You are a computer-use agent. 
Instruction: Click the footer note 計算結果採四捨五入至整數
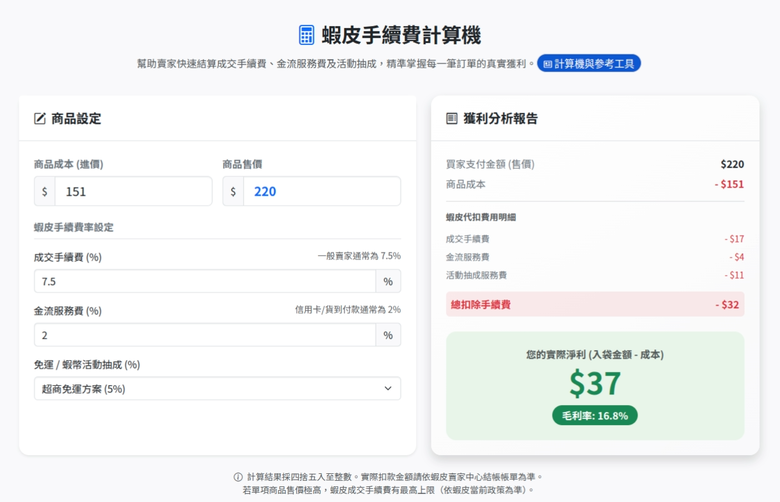point(393,477)
